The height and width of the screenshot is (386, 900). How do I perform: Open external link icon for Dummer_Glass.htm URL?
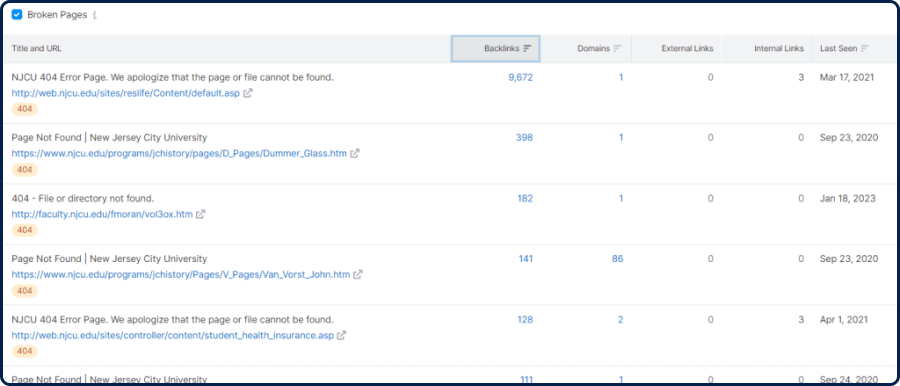pyautogui.click(x=355, y=153)
